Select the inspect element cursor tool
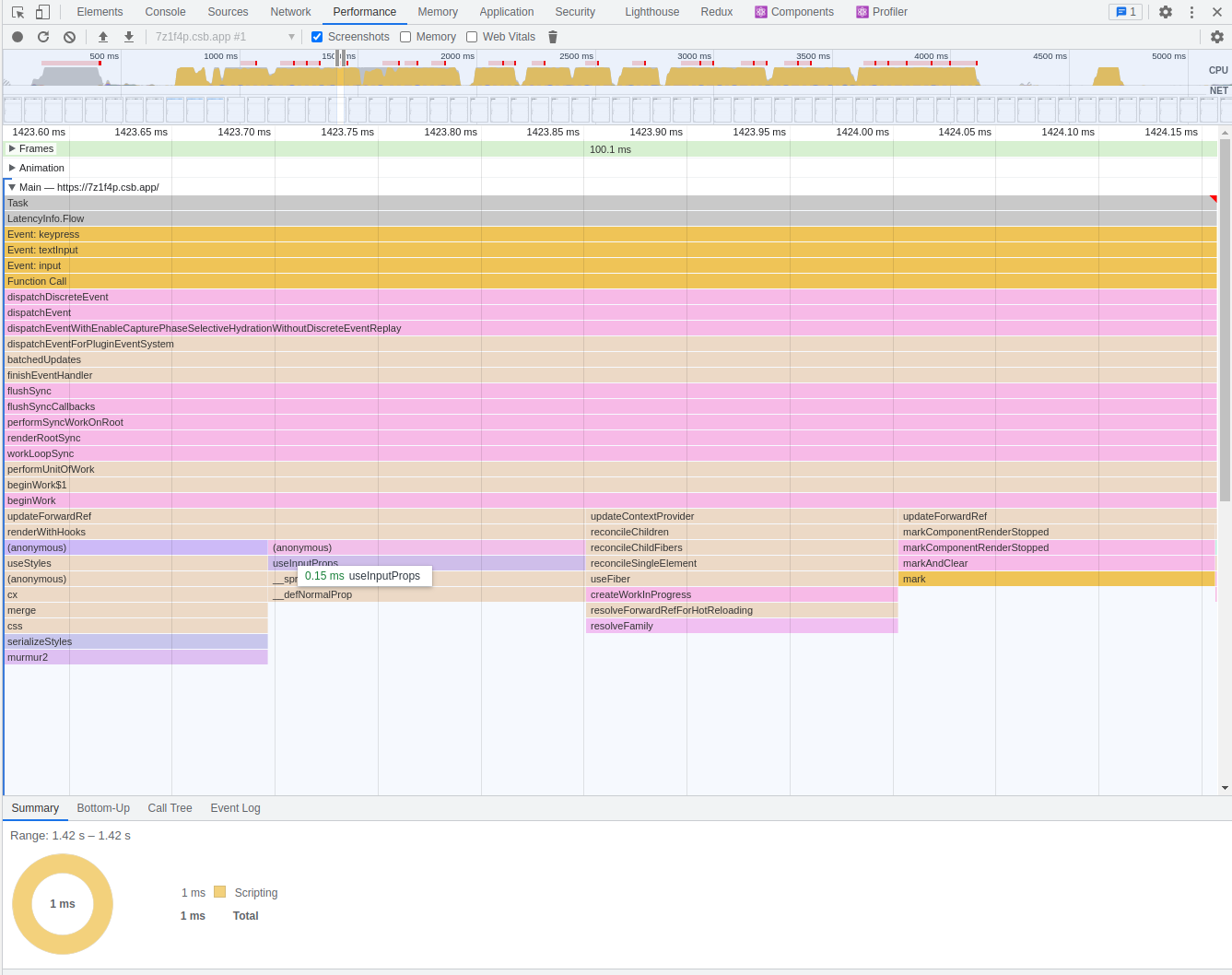Screen dimensions: 1232x975 (x=17, y=11)
